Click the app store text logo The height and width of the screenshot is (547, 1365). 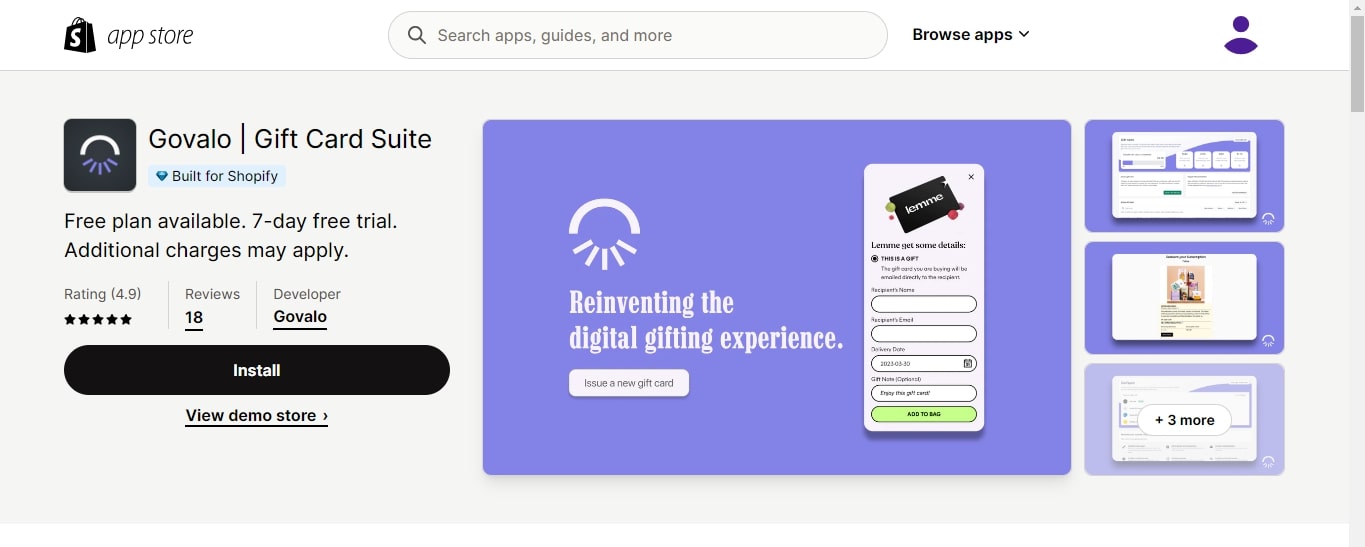pyautogui.click(x=150, y=36)
